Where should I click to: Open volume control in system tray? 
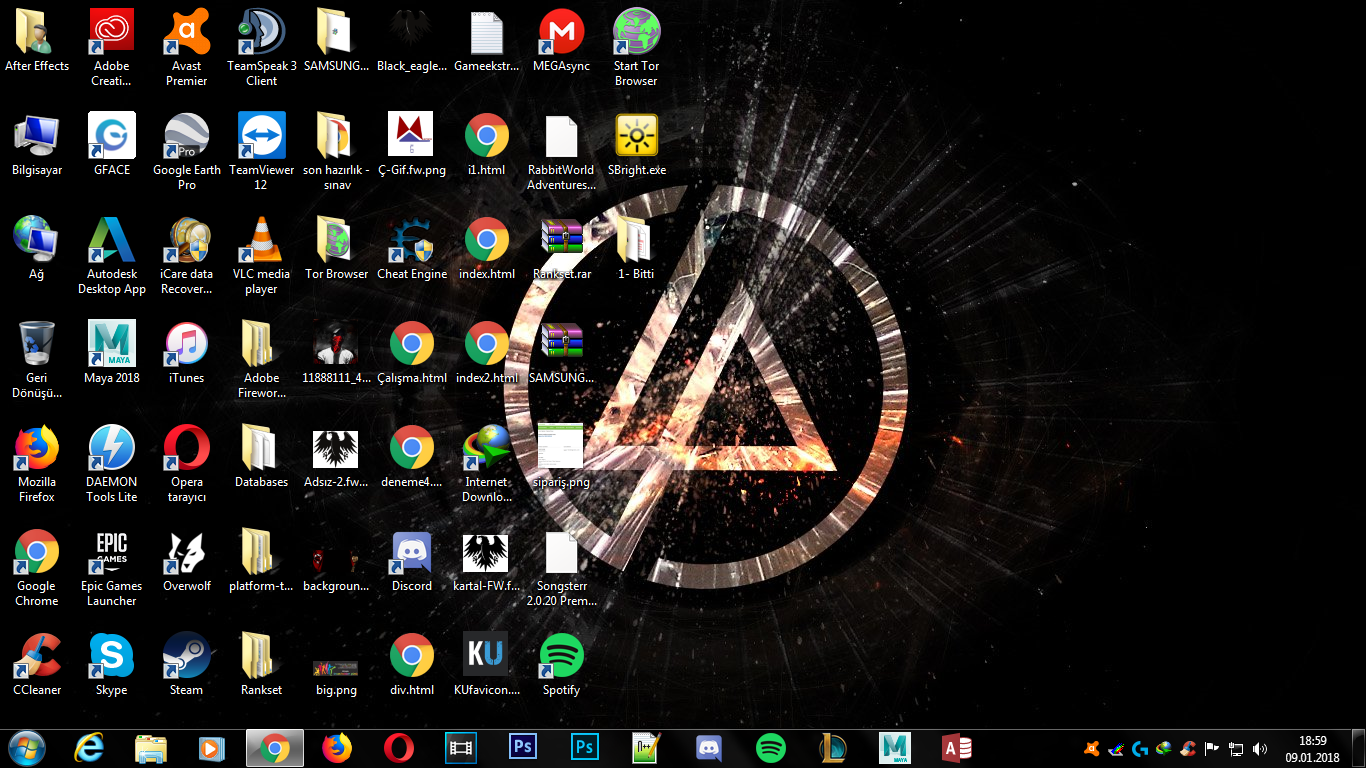(x=1260, y=749)
